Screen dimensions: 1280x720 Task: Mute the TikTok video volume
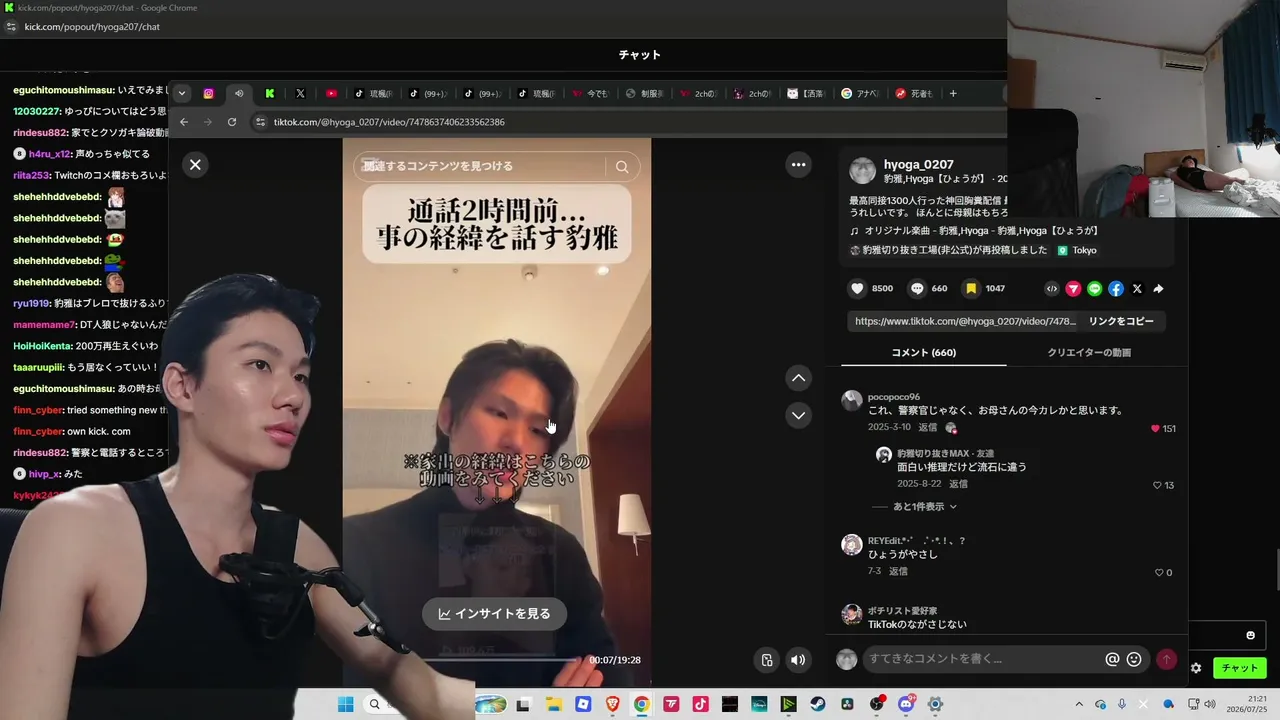[x=798, y=660]
